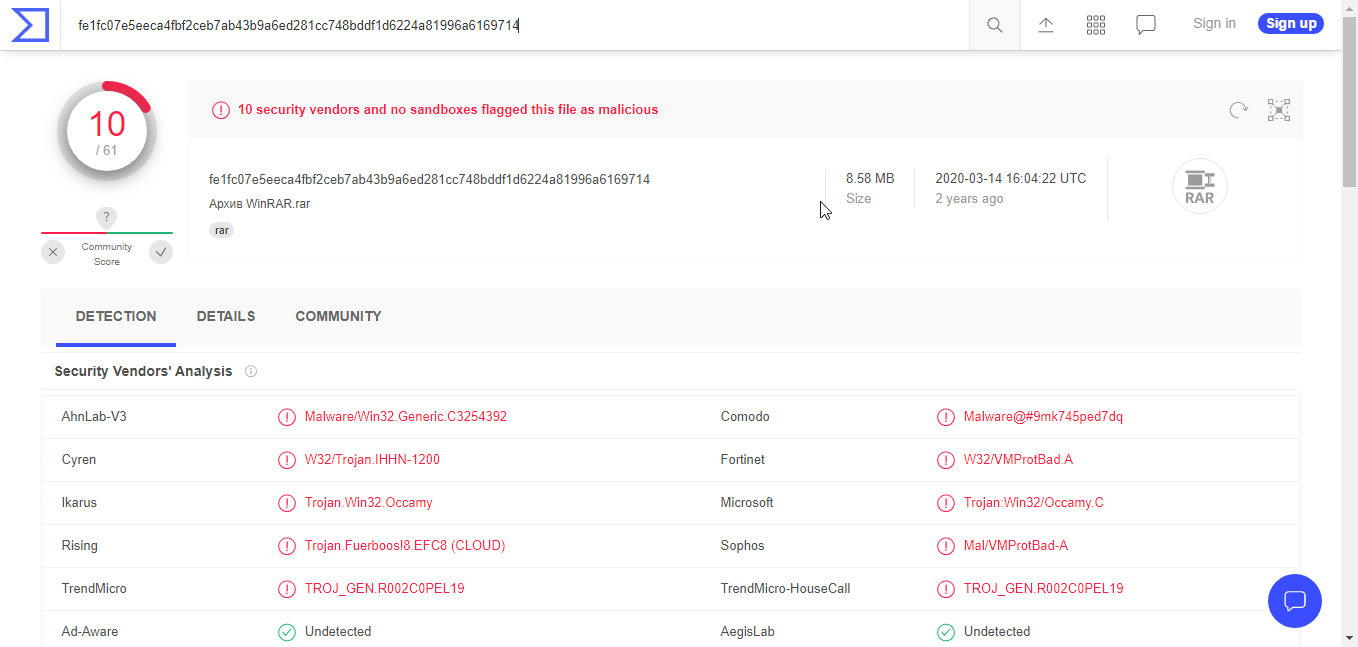Click the '2020-03-14 16:04:22 UTC' date
The image size is (1358, 647).
tap(1010, 179)
